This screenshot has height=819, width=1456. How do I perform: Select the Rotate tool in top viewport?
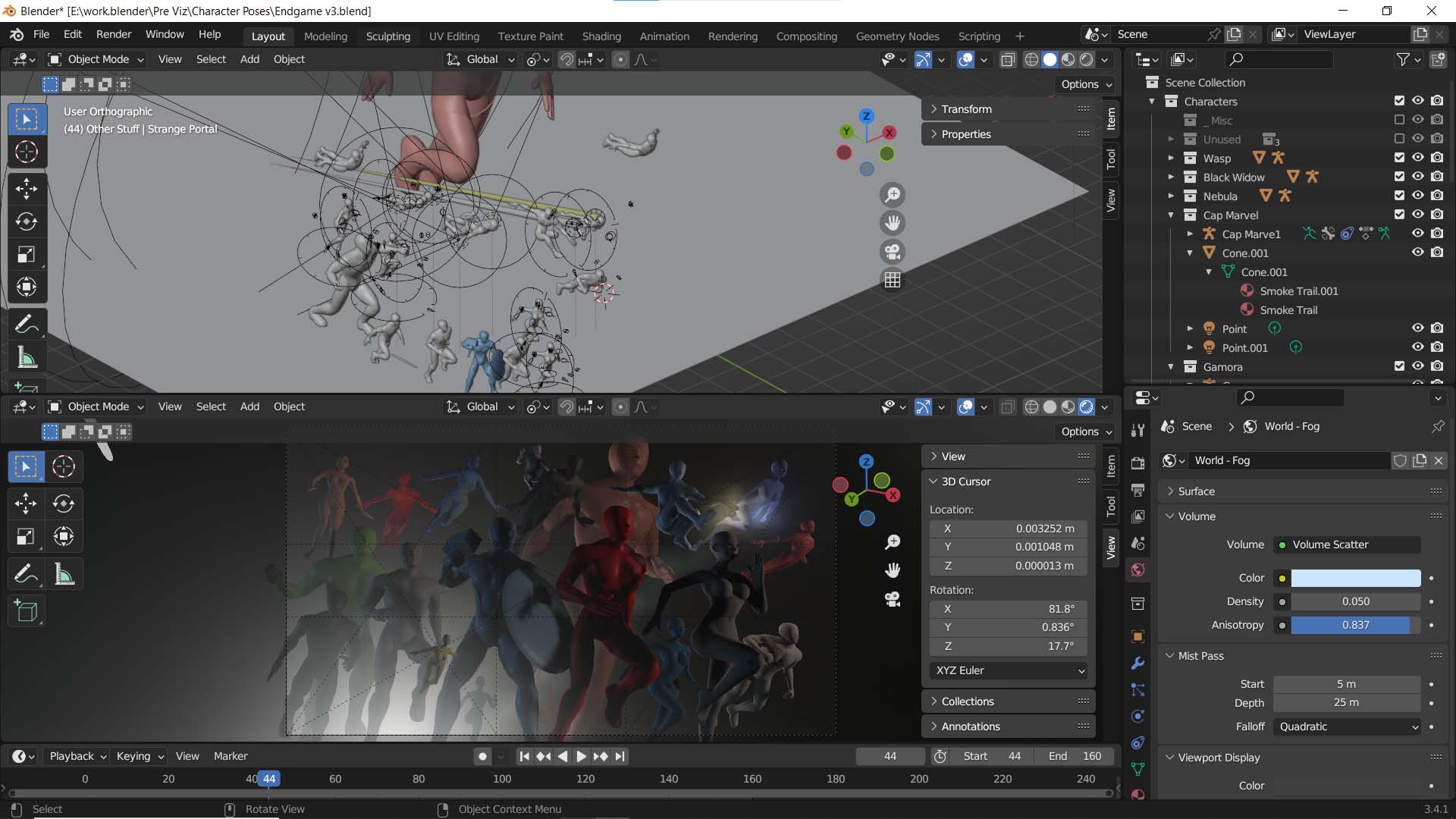click(27, 221)
